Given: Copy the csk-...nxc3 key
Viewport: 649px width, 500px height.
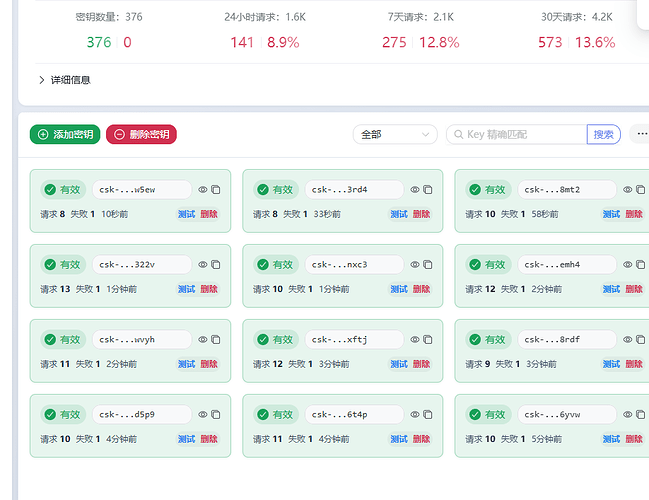Looking at the screenshot, I should [428, 264].
